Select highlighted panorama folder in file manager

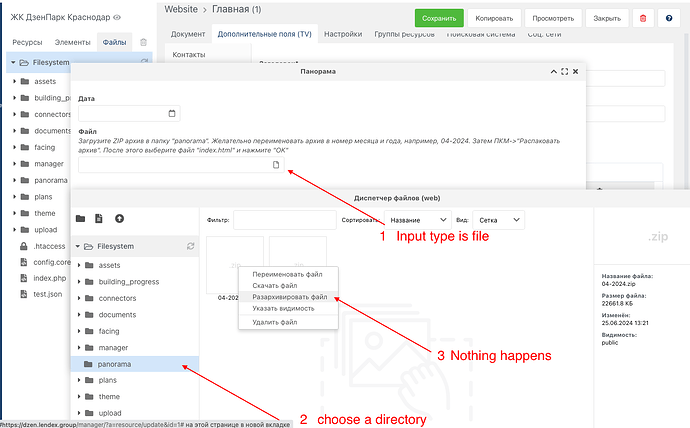tap(135, 364)
